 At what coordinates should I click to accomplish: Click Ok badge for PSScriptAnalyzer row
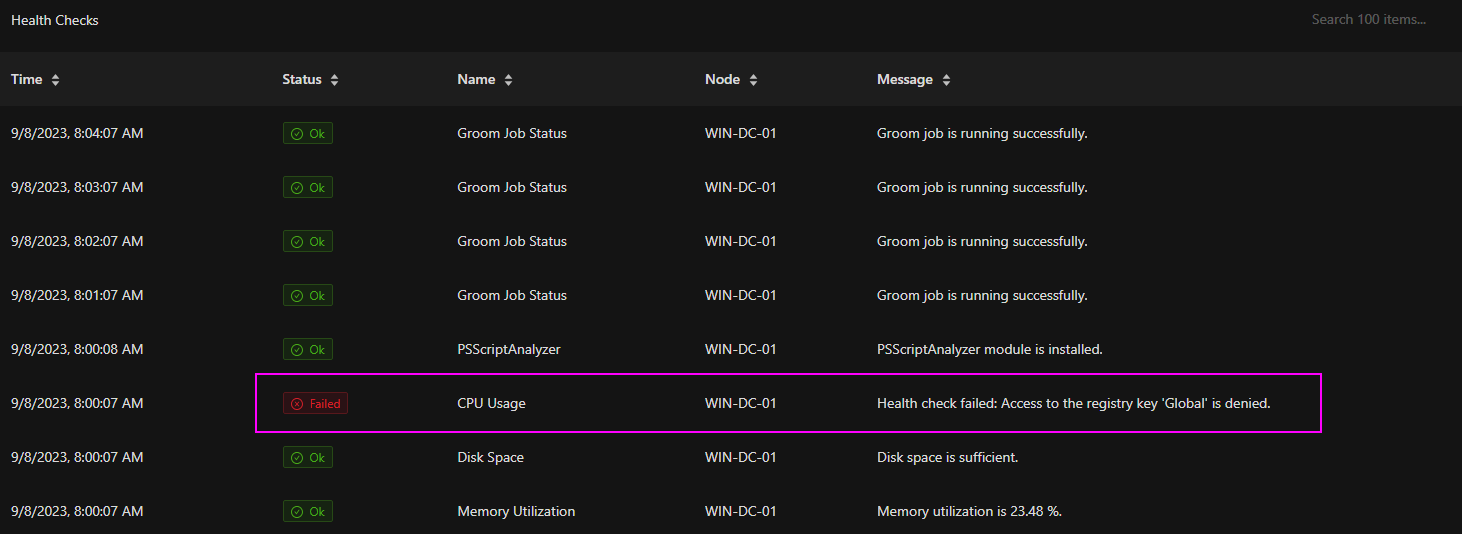tap(308, 350)
